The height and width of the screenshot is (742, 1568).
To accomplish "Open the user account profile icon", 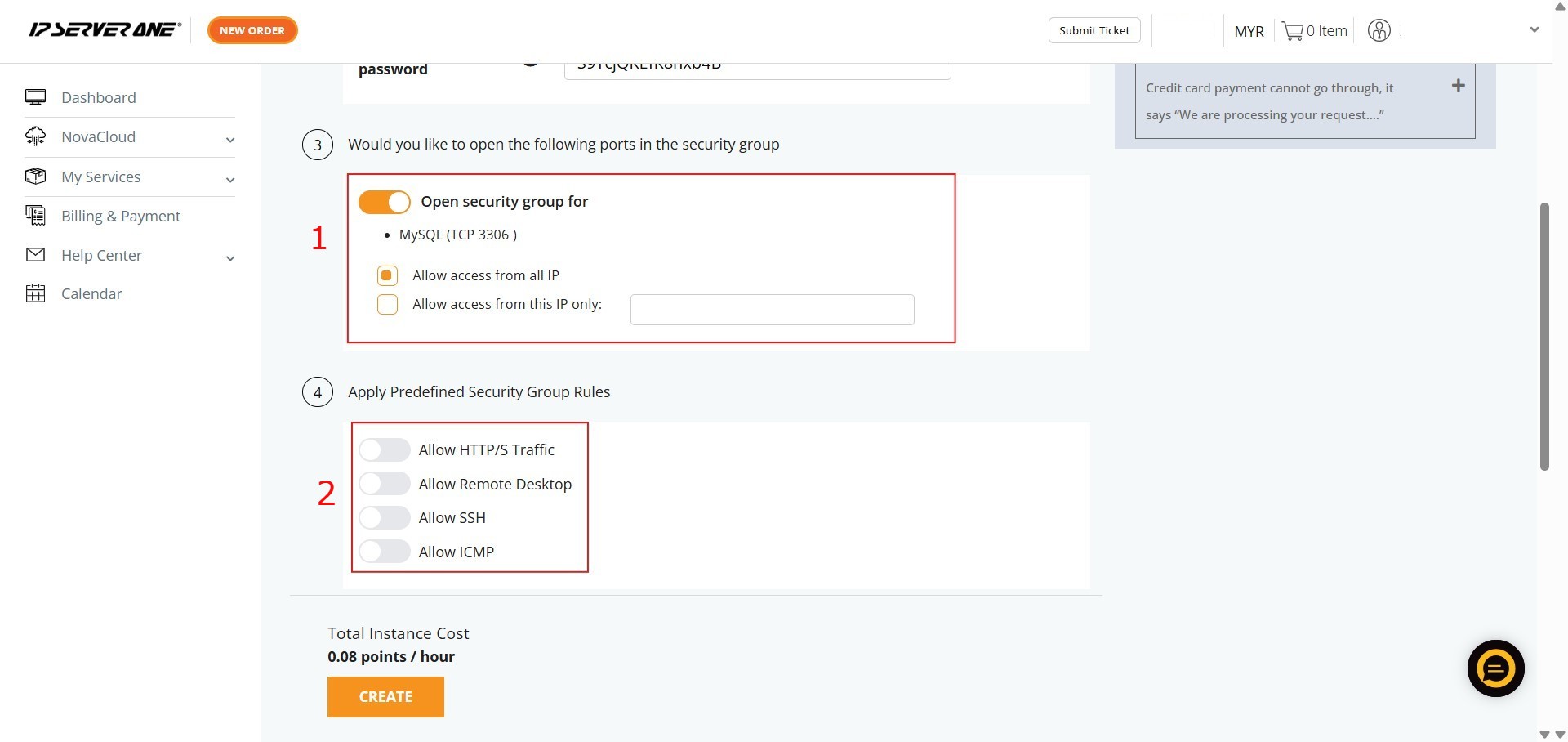I will 1379,31.
